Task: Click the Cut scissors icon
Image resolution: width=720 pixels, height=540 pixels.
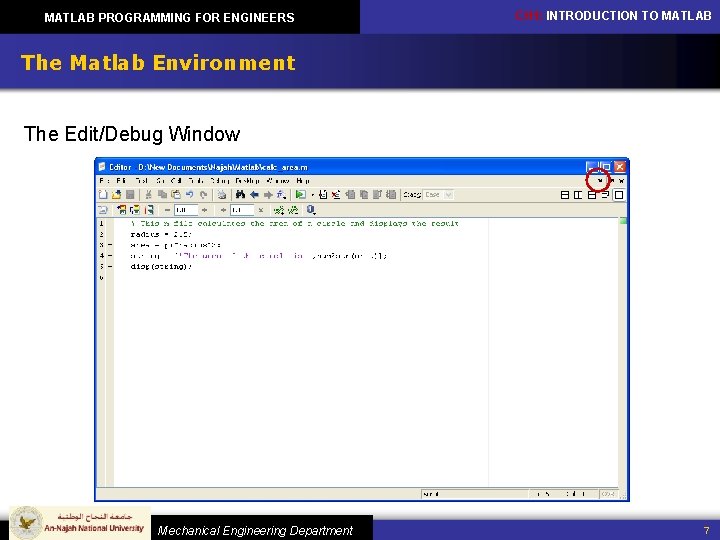Action: [x=148, y=195]
